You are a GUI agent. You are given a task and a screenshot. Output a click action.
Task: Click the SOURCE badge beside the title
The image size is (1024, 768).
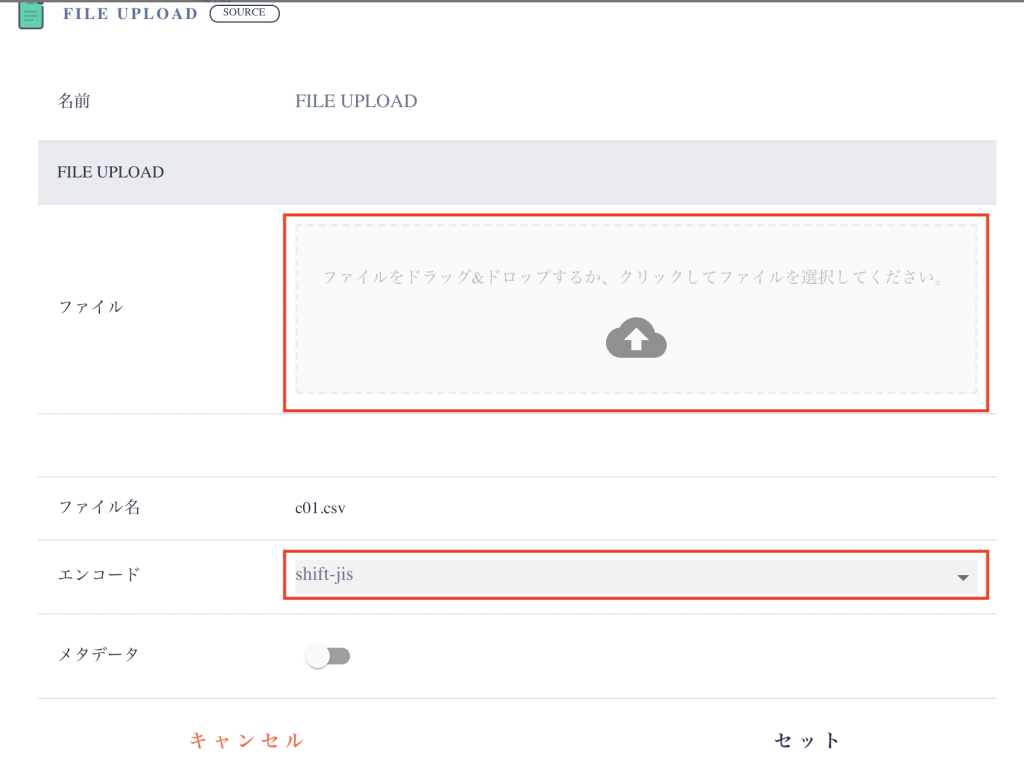point(244,13)
